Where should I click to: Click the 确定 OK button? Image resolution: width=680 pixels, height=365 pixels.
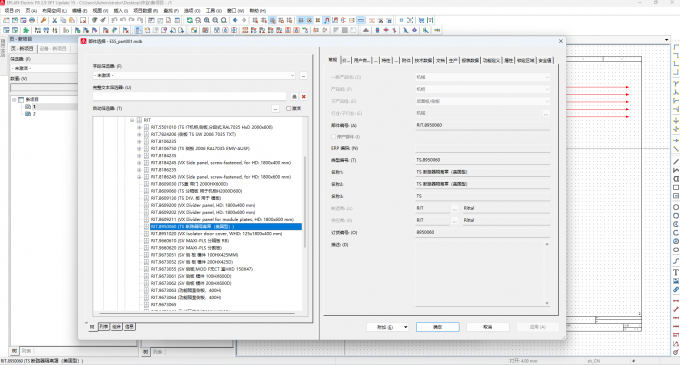pyautogui.click(x=438, y=327)
